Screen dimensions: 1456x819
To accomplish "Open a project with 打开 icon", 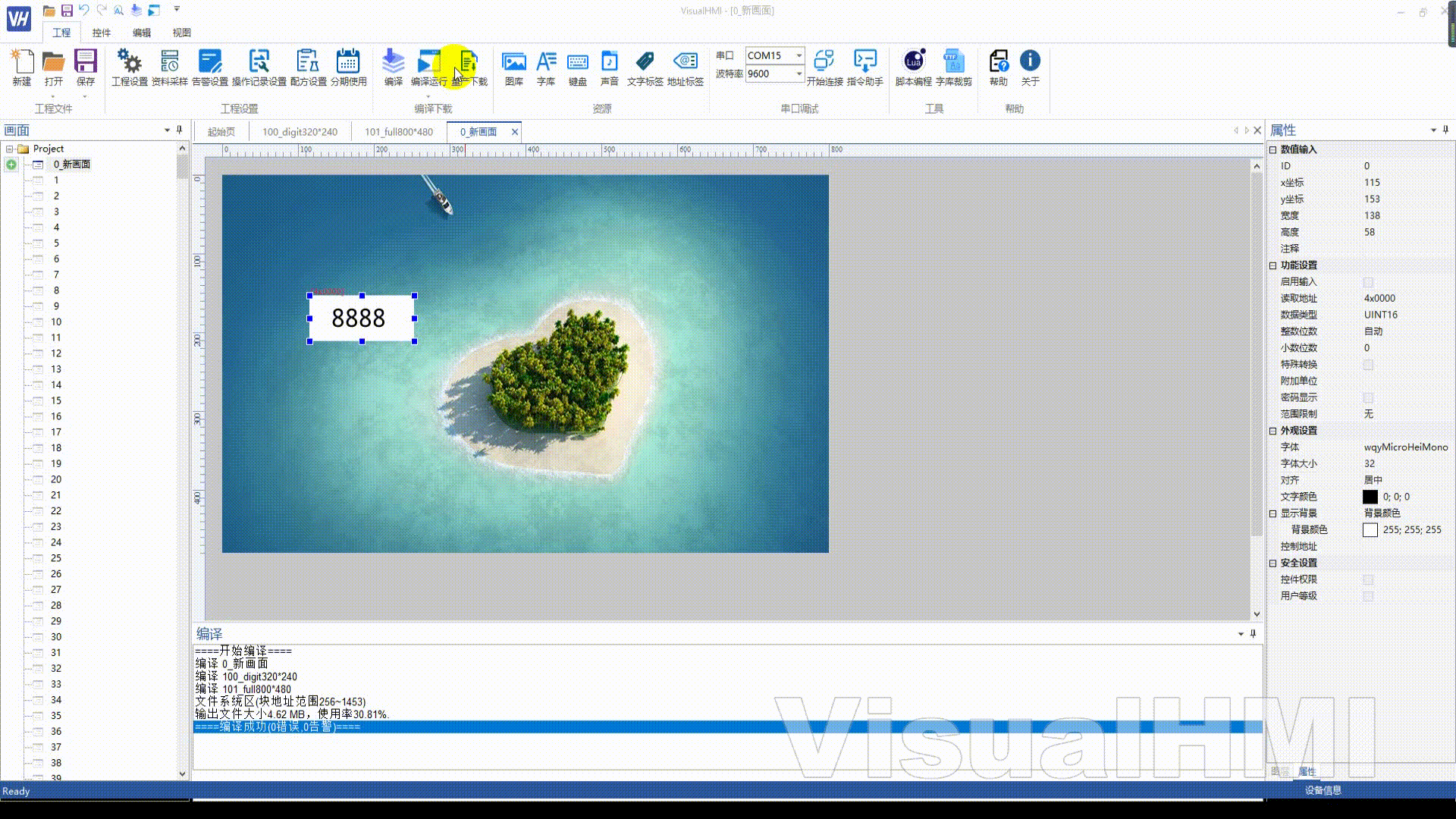I will pos(53,67).
